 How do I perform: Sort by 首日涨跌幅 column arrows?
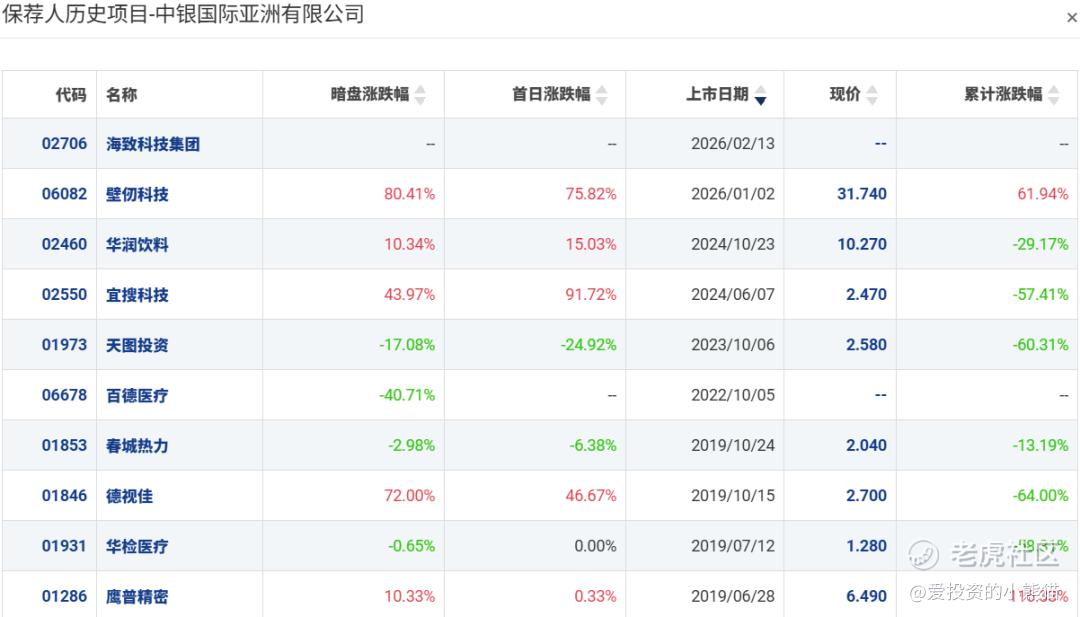tap(601, 94)
